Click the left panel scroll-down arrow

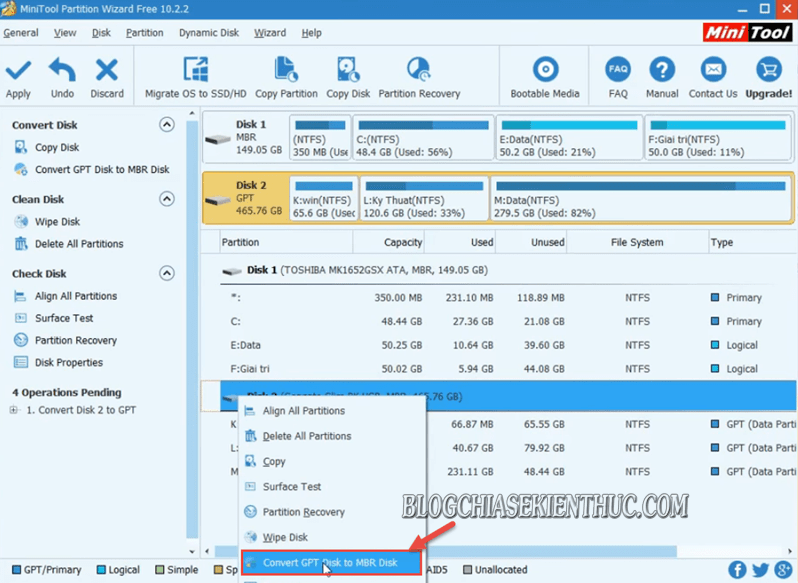coord(192,551)
